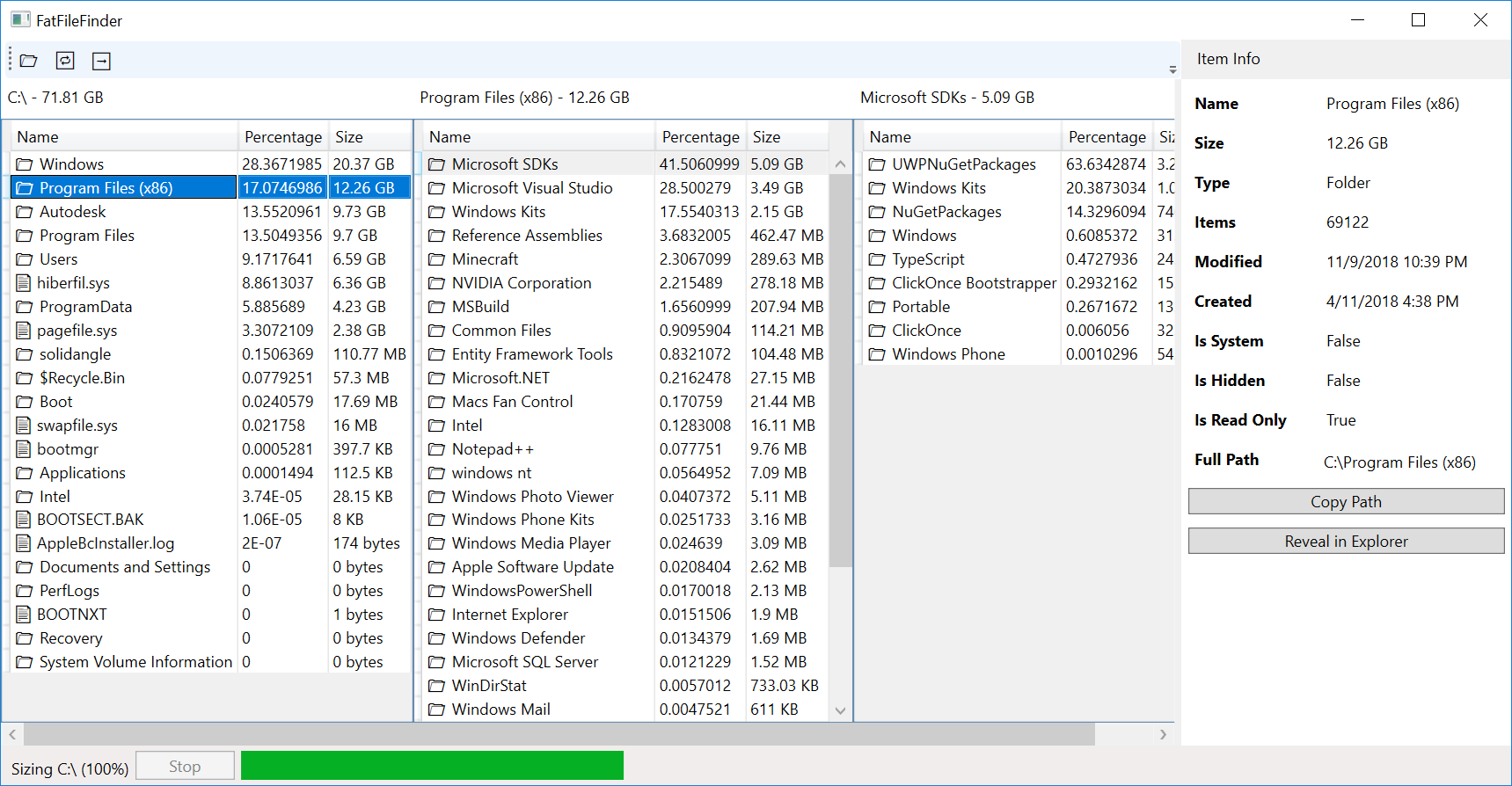Click the Modified date 11/9/2018 10:39 PM
This screenshot has height=786, width=1512.
(1397, 262)
